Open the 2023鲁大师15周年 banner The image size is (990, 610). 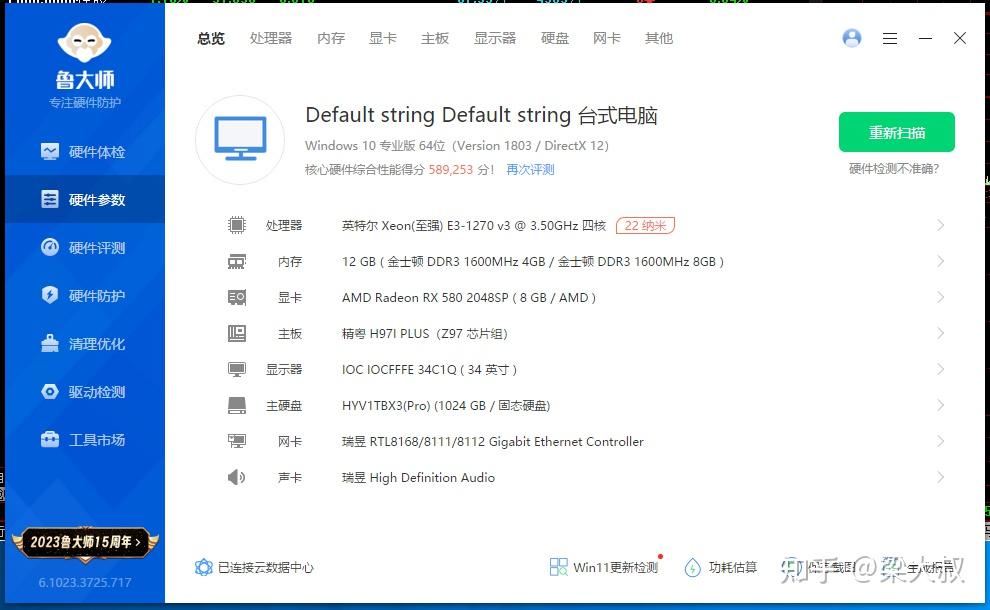pos(85,542)
